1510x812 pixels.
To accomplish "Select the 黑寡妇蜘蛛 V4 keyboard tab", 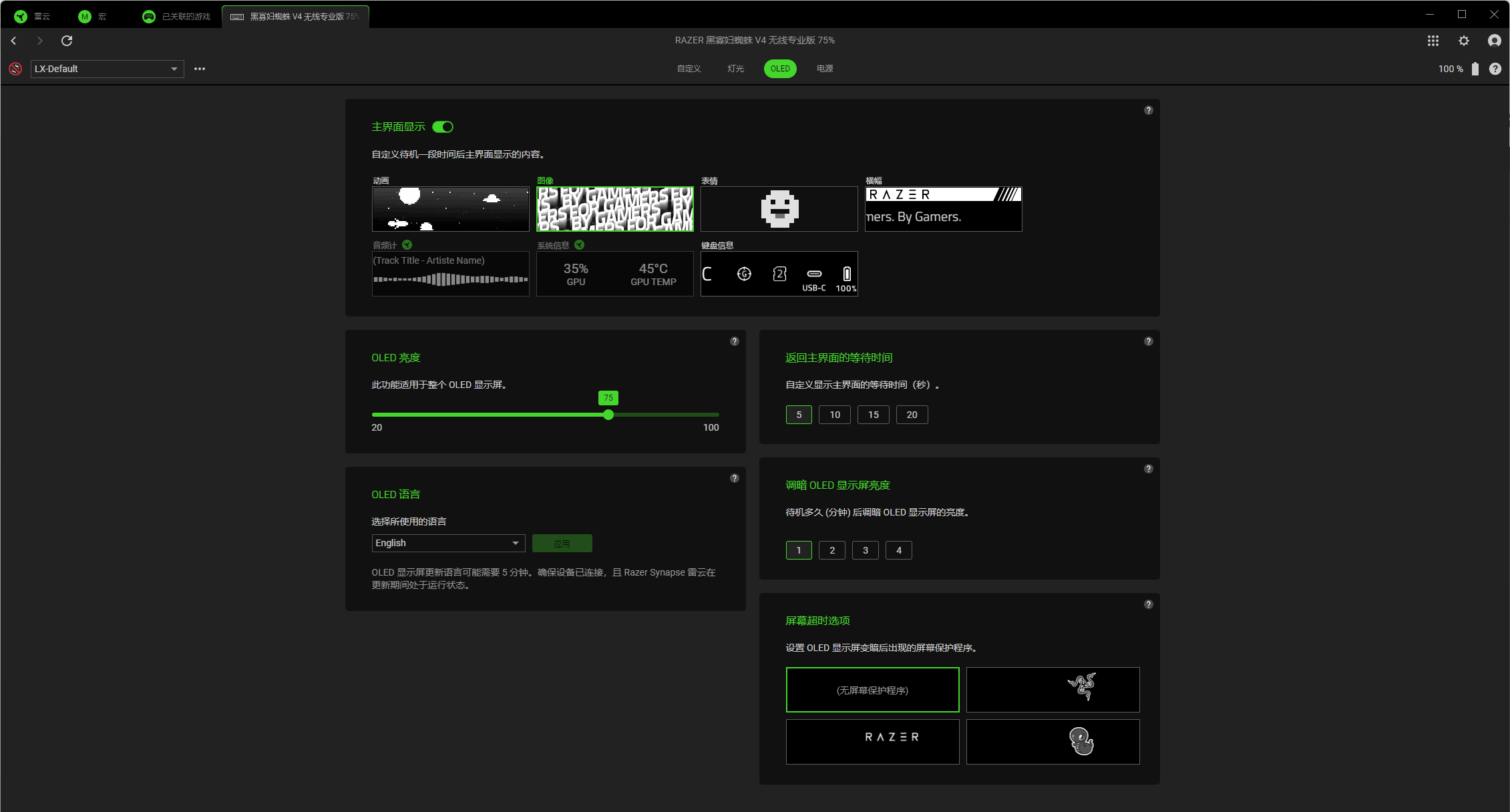I will (295, 16).
